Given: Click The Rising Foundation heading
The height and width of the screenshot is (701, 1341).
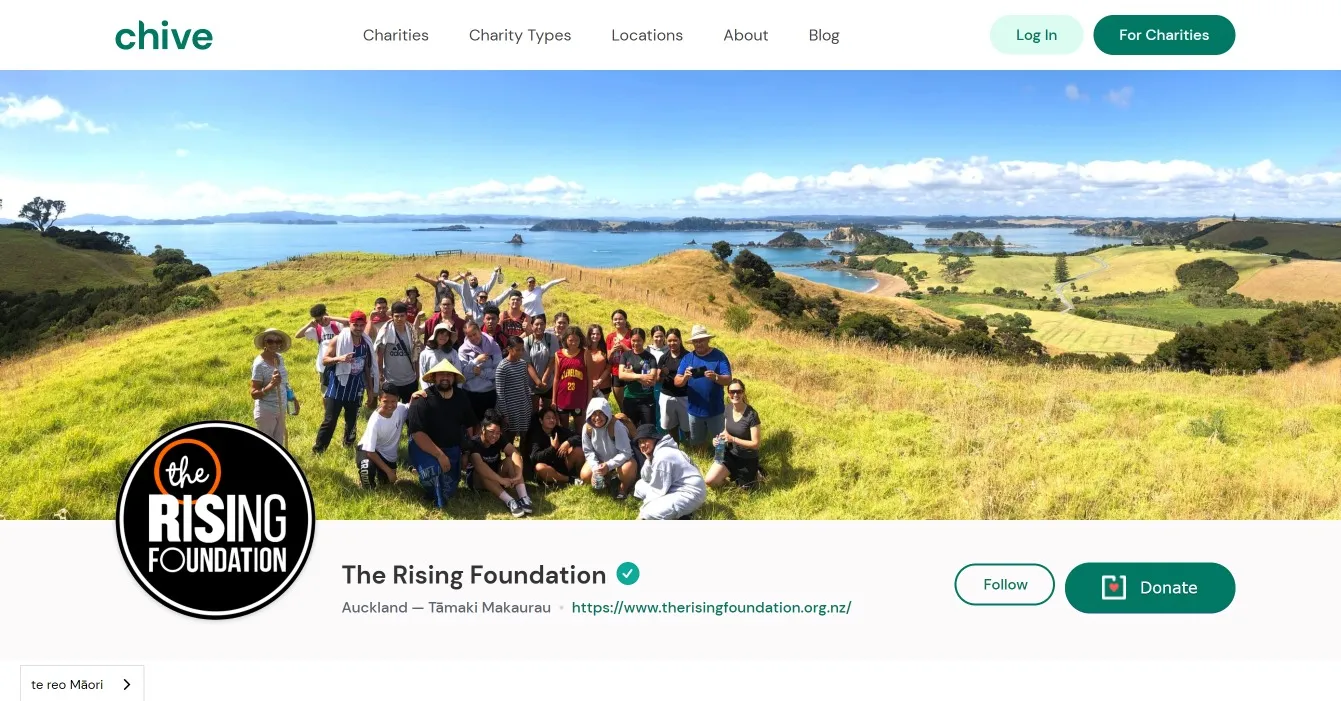Looking at the screenshot, I should point(474,575).
